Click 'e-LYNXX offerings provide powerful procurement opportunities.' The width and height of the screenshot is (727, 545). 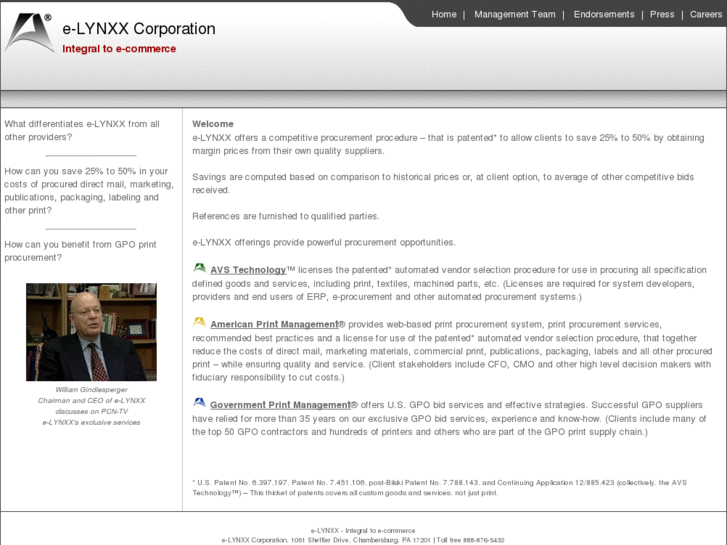324,243
